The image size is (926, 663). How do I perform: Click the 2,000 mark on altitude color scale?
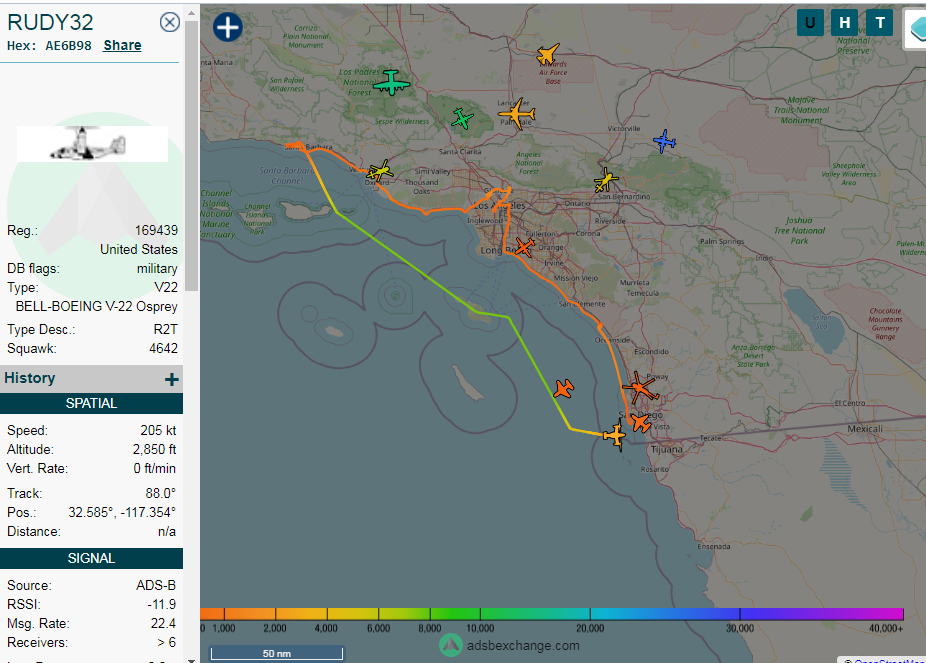pos(275,628)
